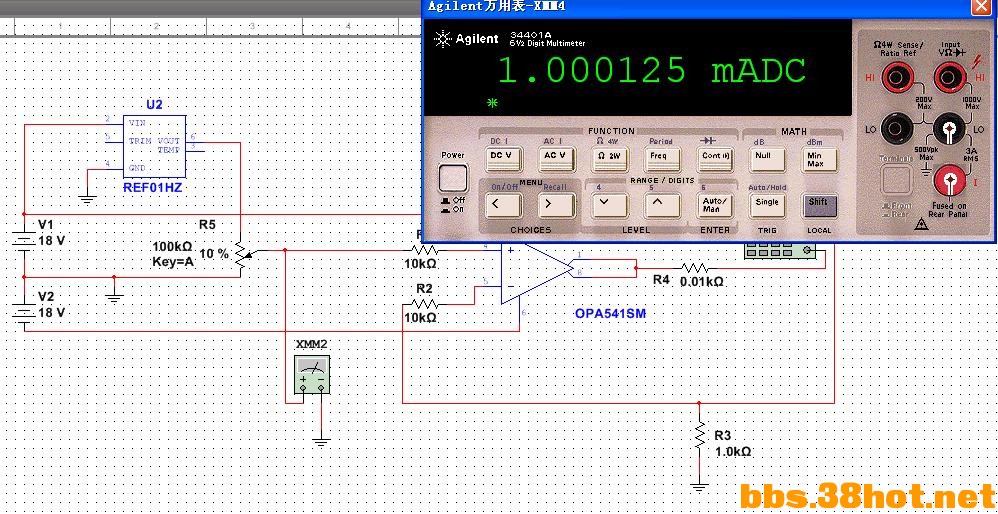
Task: Select the ground symbol near V1/V2 junction
Action: pyautogui.click(x=114, y=297)
